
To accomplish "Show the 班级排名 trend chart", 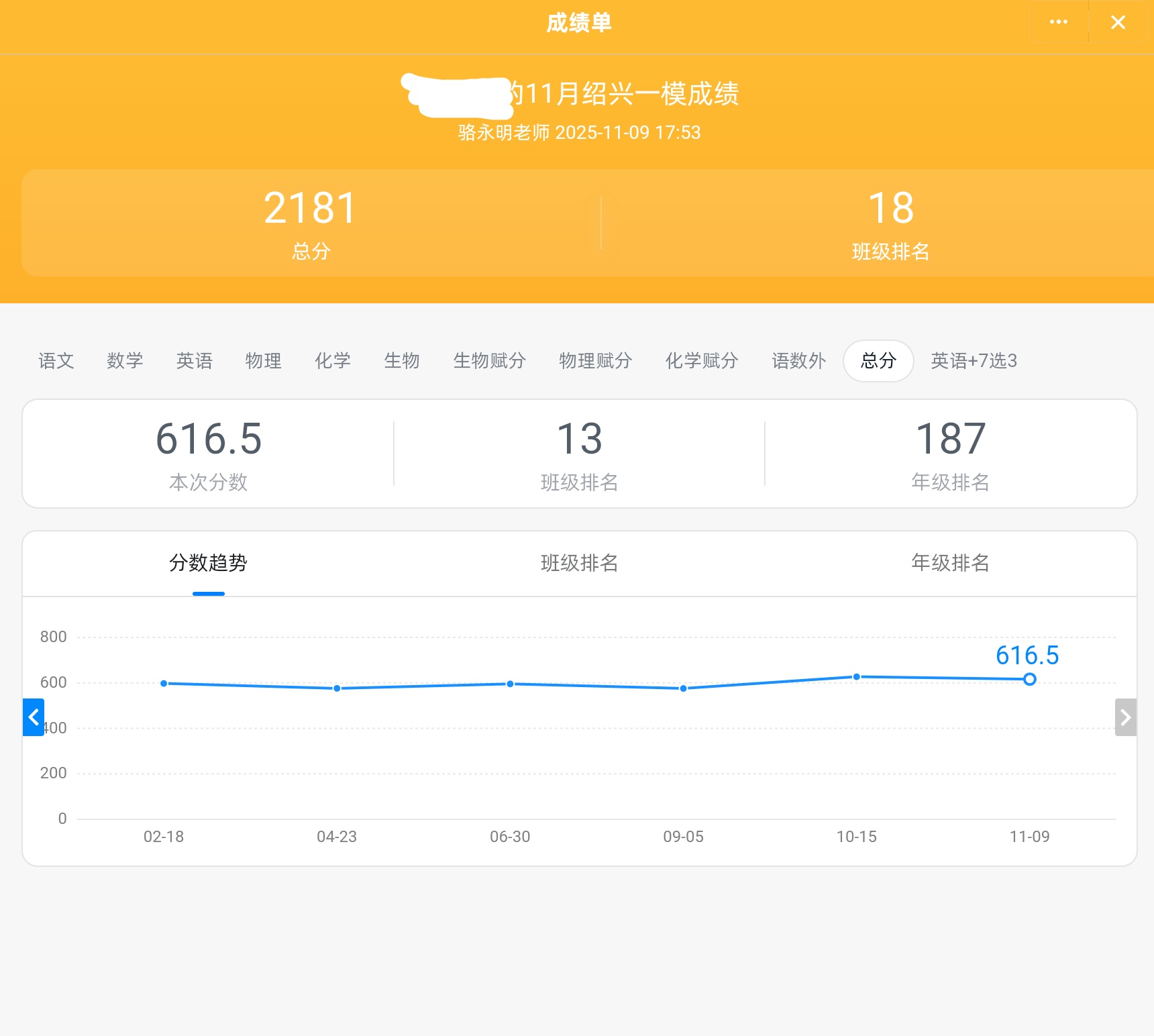I will click(580, 563).
